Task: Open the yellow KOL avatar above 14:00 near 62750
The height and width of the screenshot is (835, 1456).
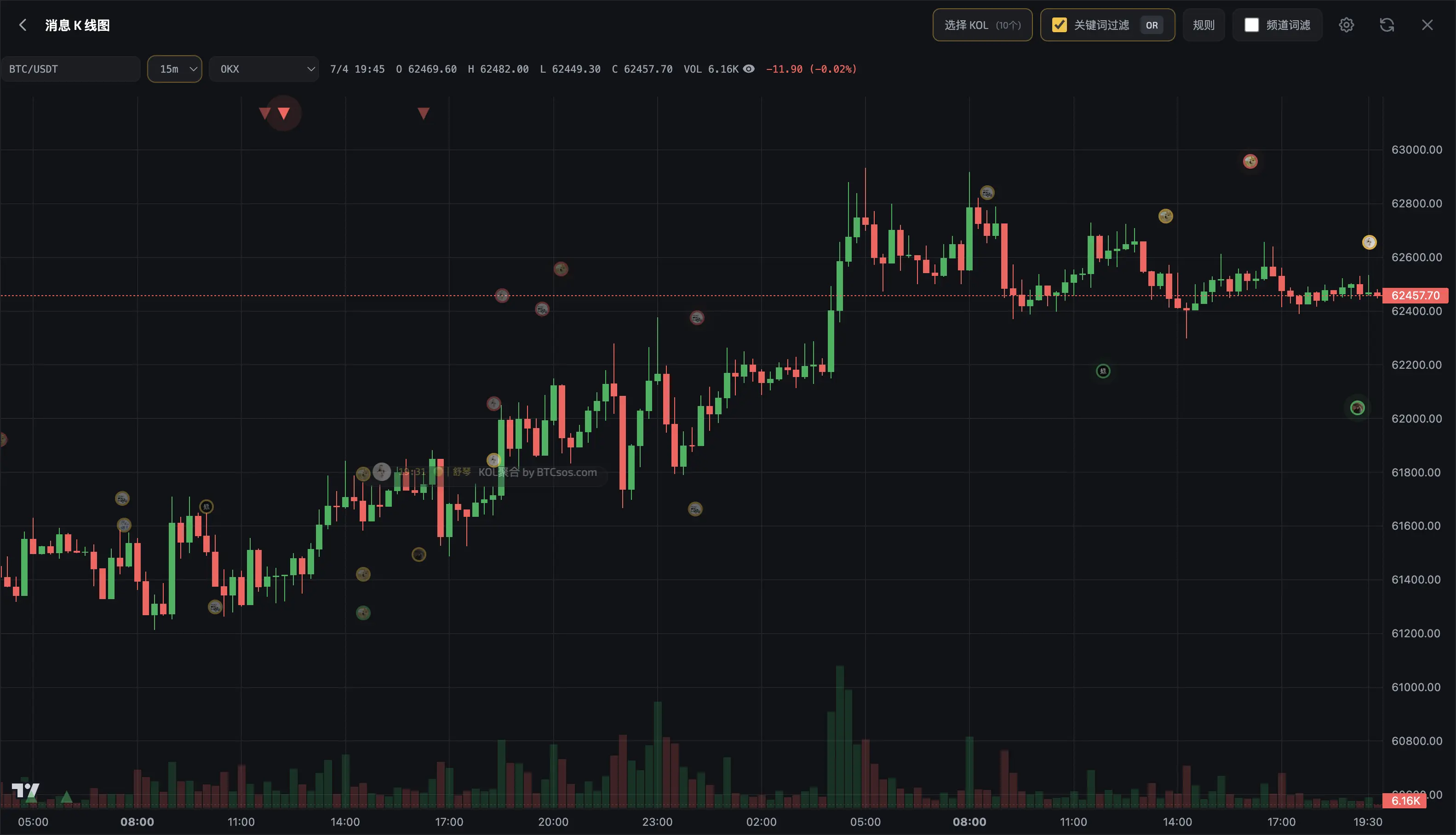Action: click(1165, 216)
